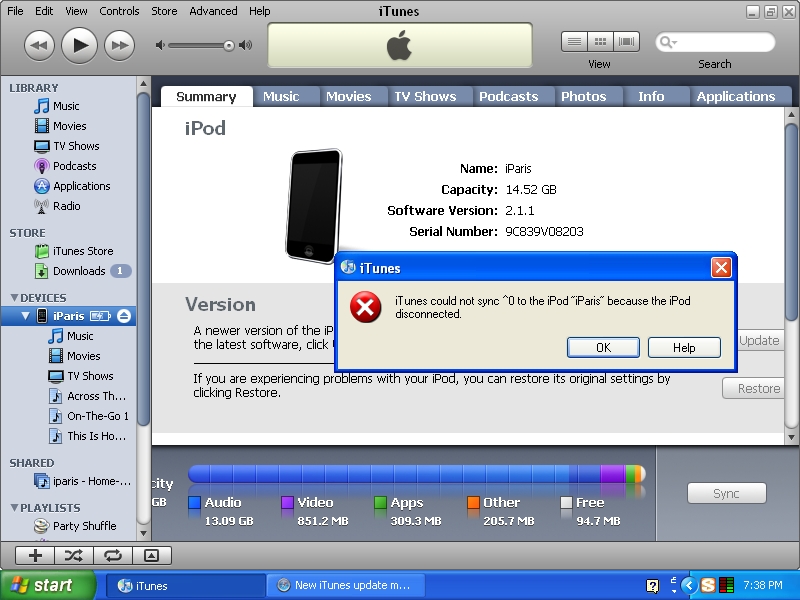Click the volume slider knob

point(229,46)
